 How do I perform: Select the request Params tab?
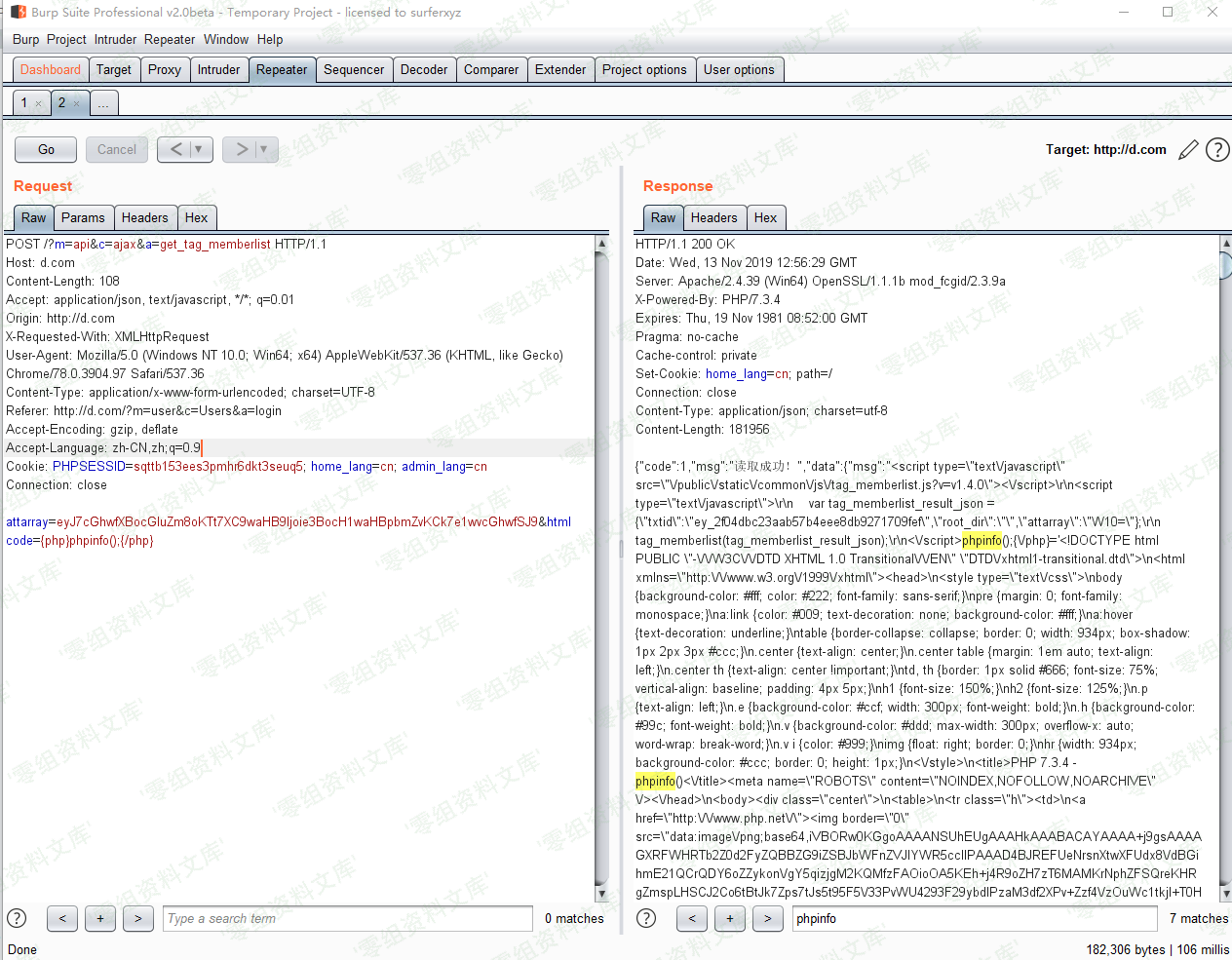pos(83,218)
